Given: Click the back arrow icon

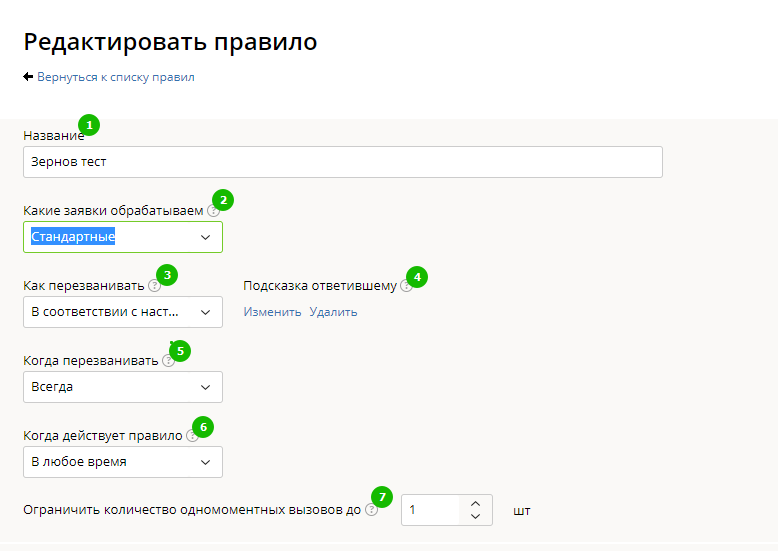Looking at the screenshot, I should pos(28,77).
